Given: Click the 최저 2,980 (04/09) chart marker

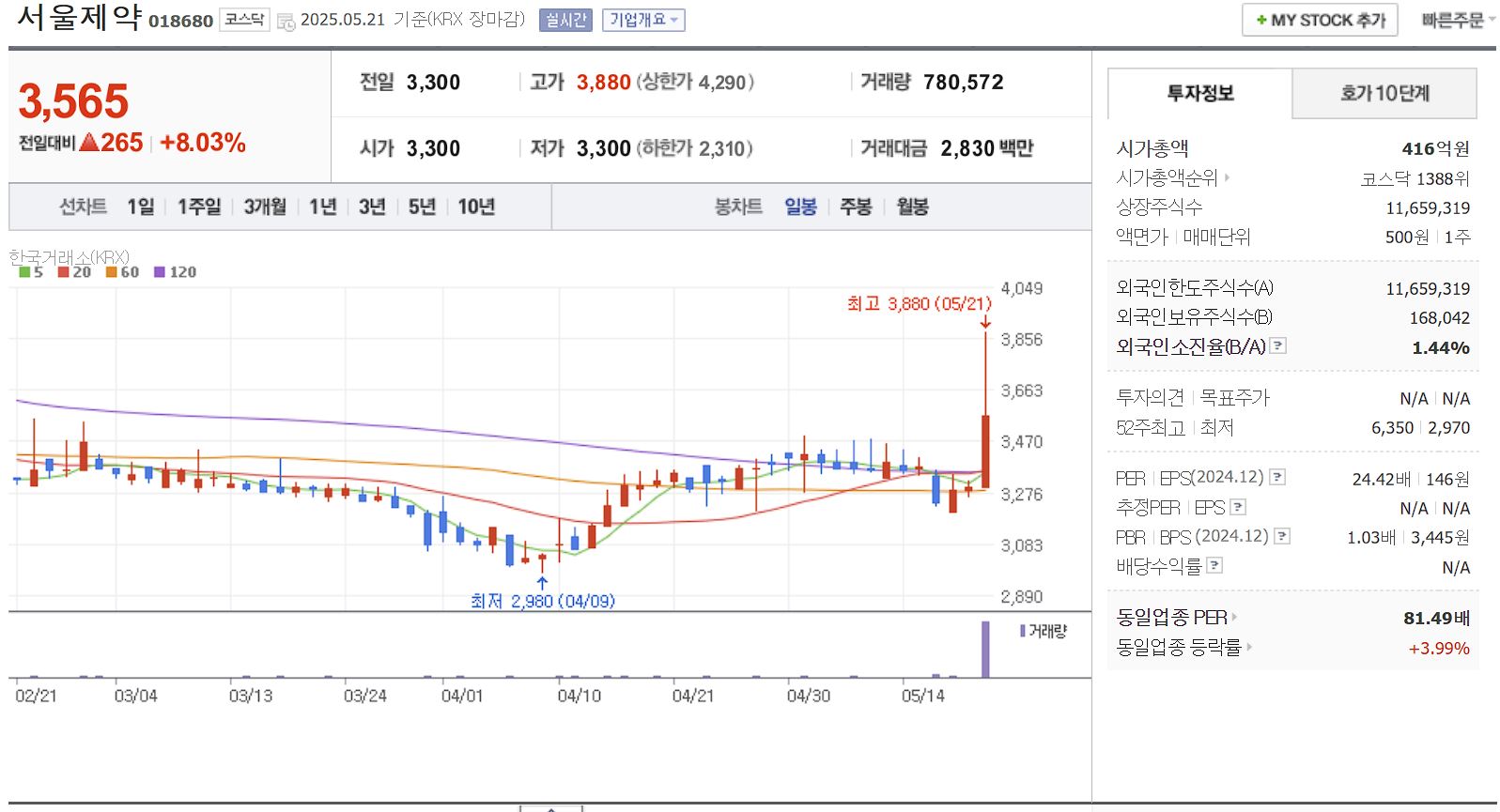Looking at the screenshot, I should tap(542, 601).
